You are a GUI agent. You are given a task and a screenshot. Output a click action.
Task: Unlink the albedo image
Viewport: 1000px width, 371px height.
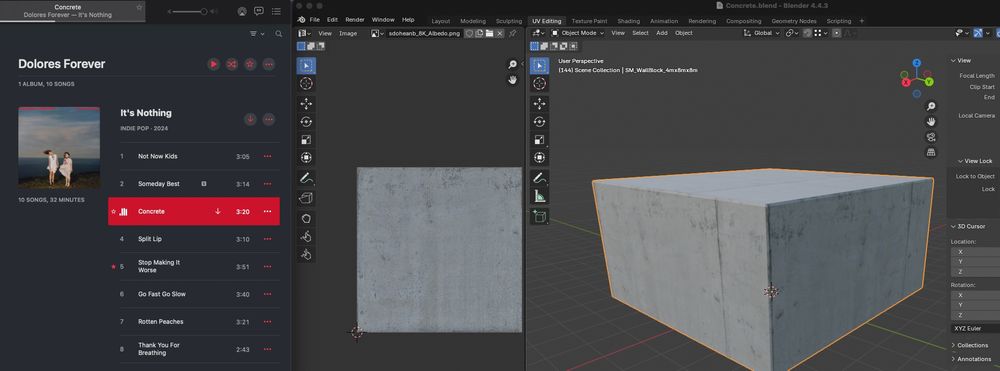point(499,33)
